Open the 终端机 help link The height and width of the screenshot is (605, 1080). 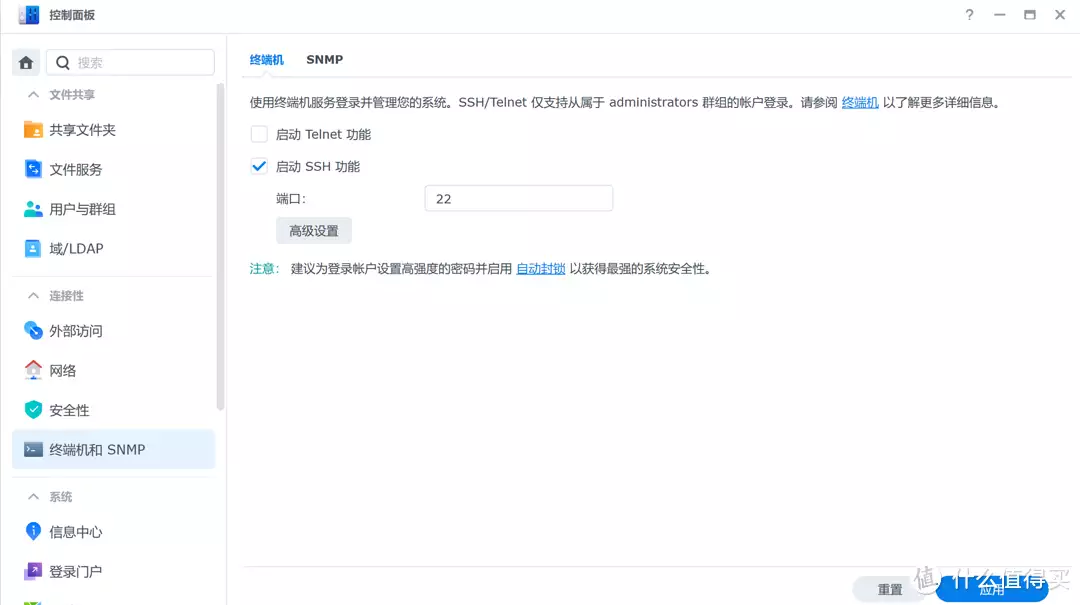point(860,103)
